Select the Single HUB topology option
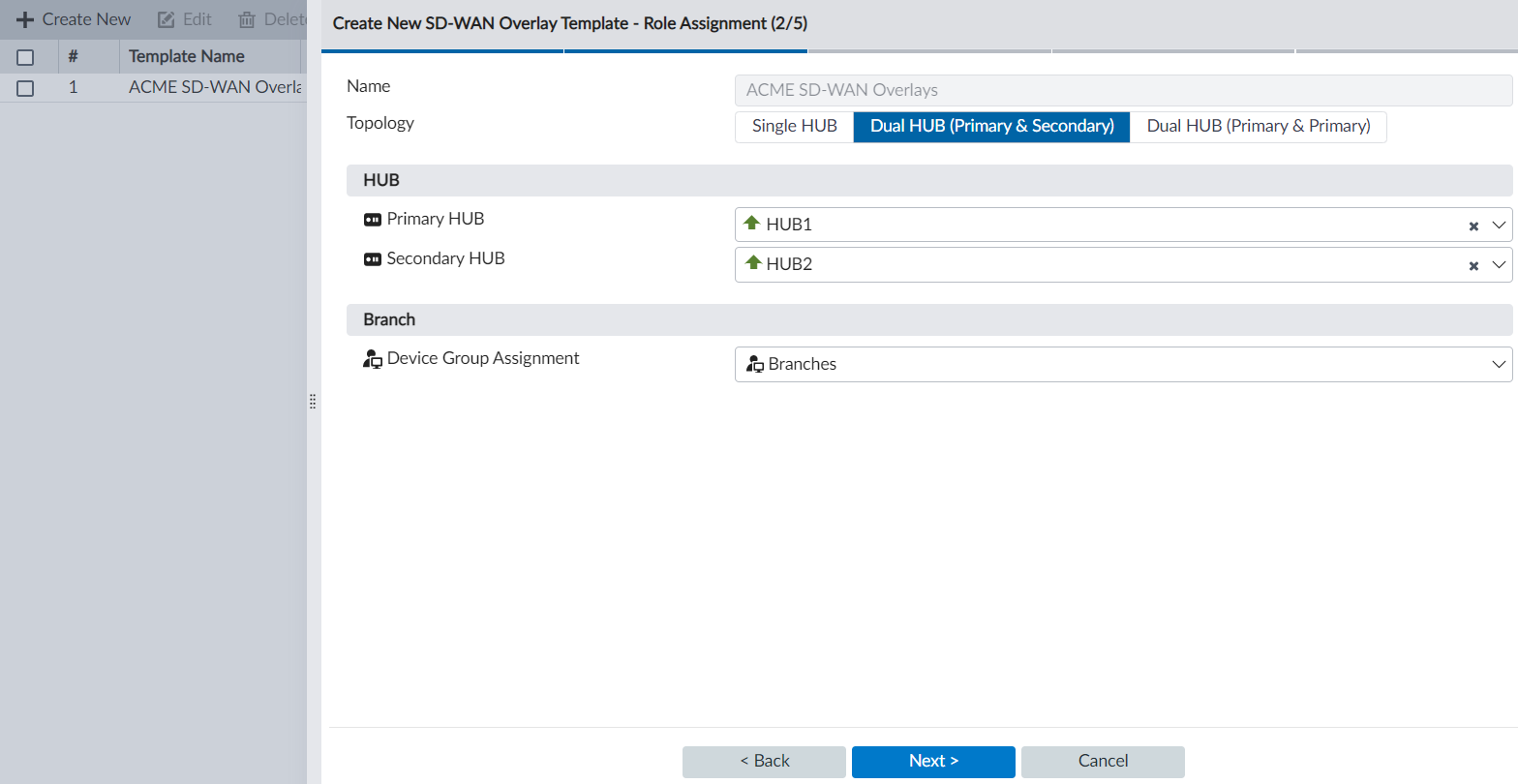Screen dimensions: 1518x784 (794, 127)
